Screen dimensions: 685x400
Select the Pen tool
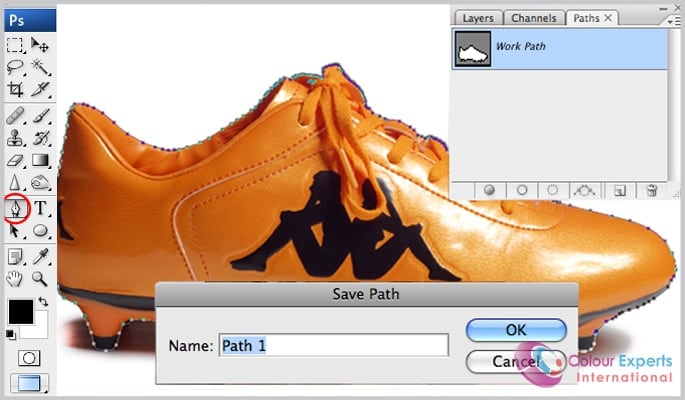point(16,208)
